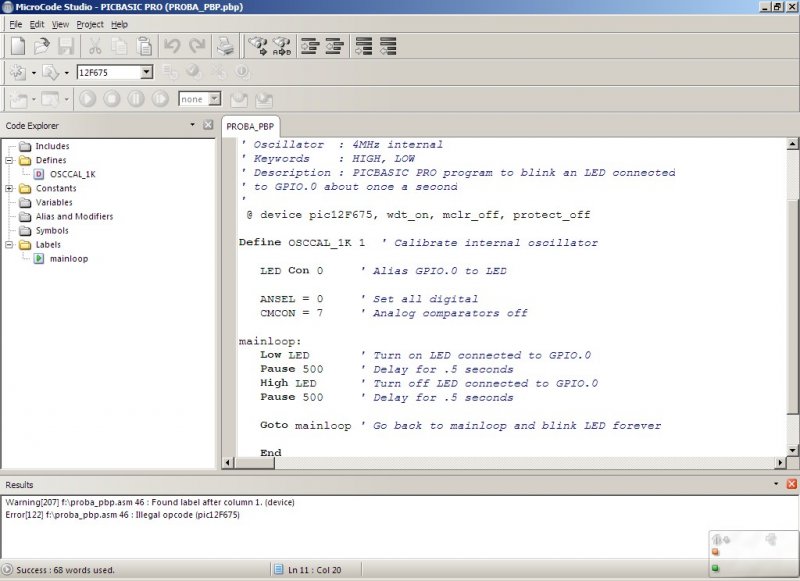Open the 12F675 device combo box
Image resolution: width=800 pixels, height=581 pixels.
(x=146, y=72)
